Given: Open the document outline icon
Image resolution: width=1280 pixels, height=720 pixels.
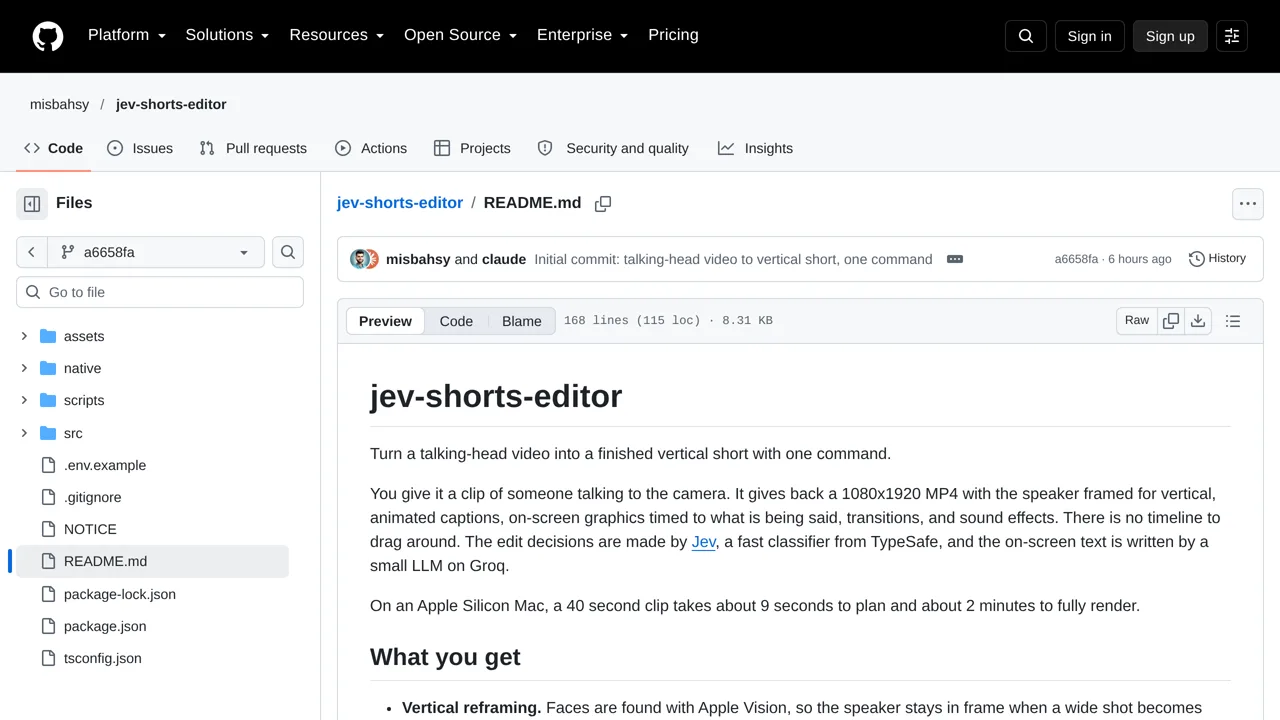Looking at the screenshot, I should coord(1233,321).
